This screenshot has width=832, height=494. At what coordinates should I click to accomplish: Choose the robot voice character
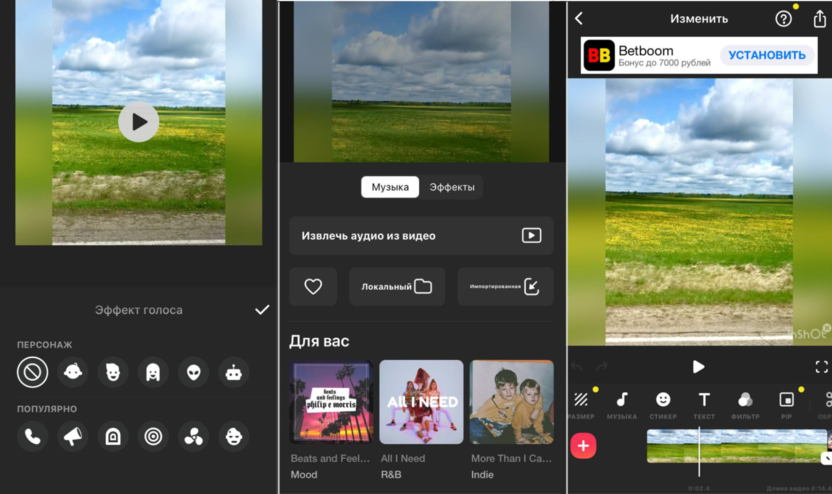click(233, 372)
